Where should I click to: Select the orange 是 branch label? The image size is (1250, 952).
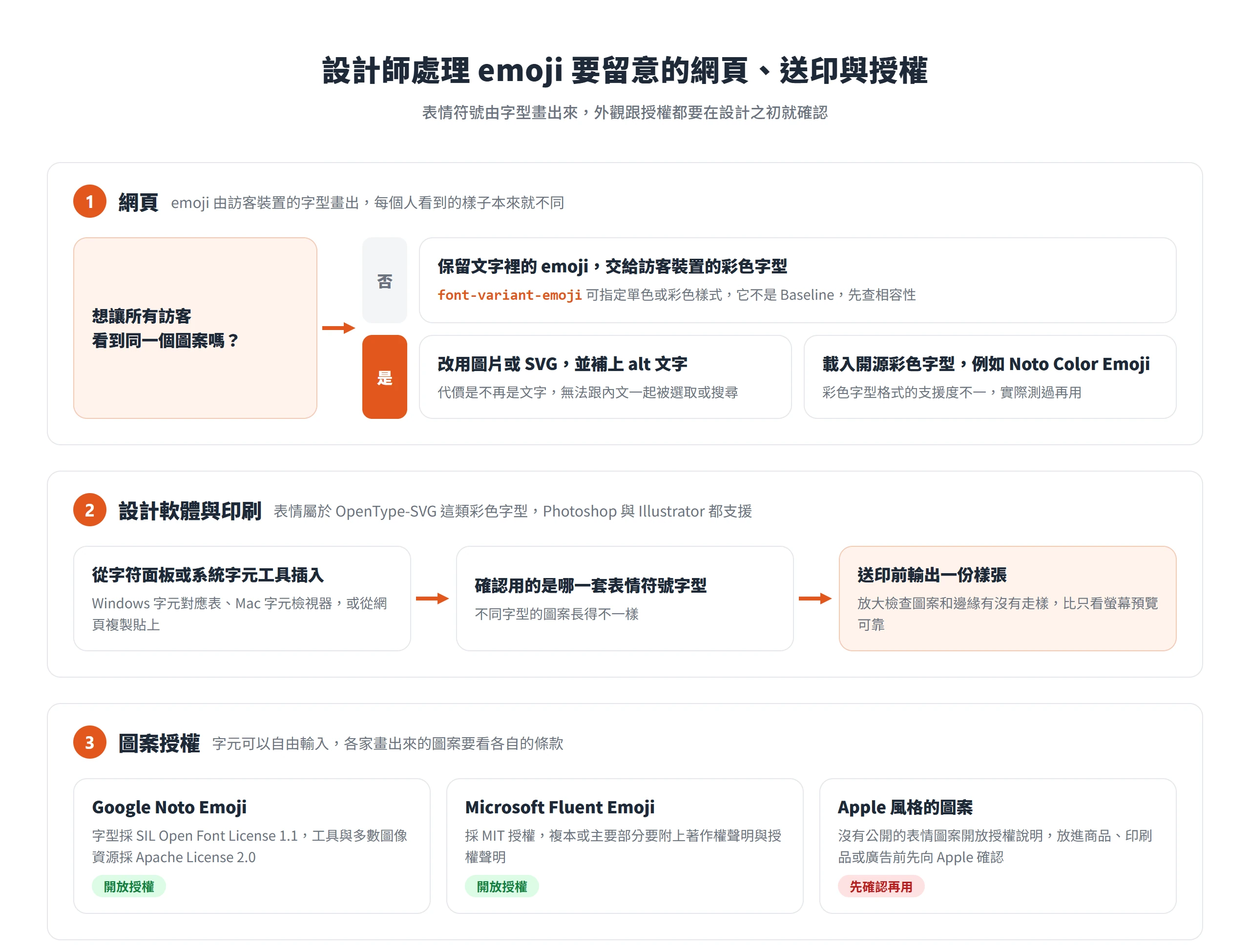pyautogui.click(x=385, y=377)
